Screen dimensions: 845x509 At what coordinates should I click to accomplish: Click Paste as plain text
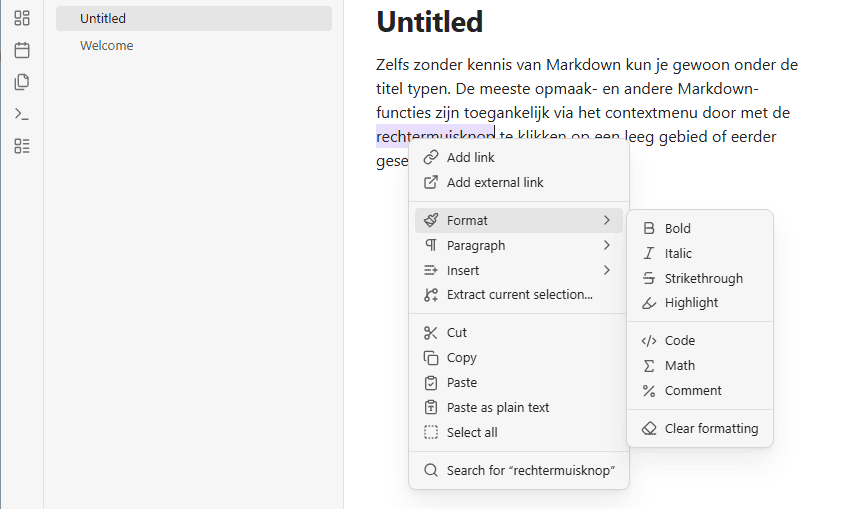[519, 408]
